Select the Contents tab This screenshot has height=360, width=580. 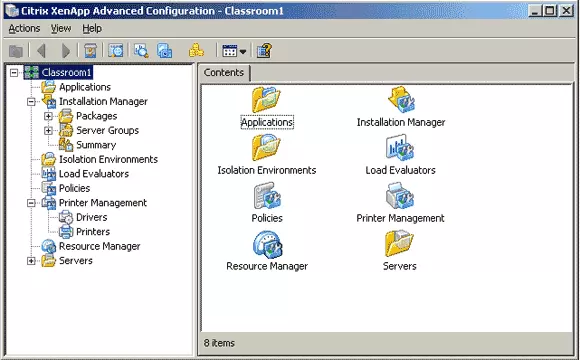click(x=224, y=73)
